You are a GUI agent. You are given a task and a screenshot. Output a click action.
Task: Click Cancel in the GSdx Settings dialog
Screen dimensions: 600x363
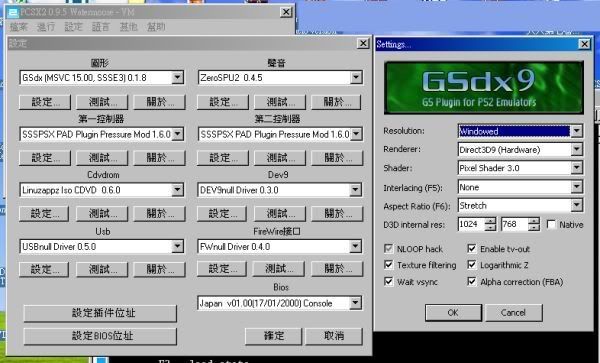(514, 313)
